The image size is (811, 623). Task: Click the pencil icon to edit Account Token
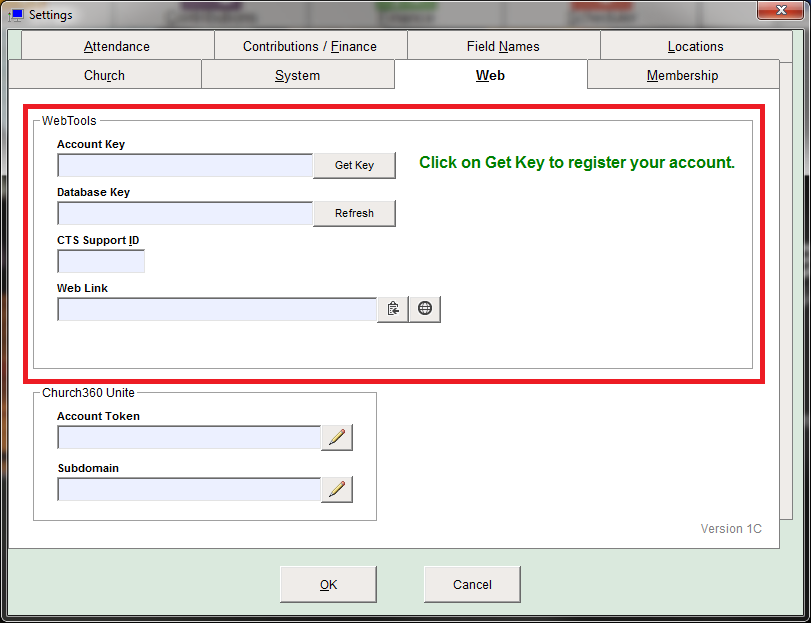click(337, 437)
